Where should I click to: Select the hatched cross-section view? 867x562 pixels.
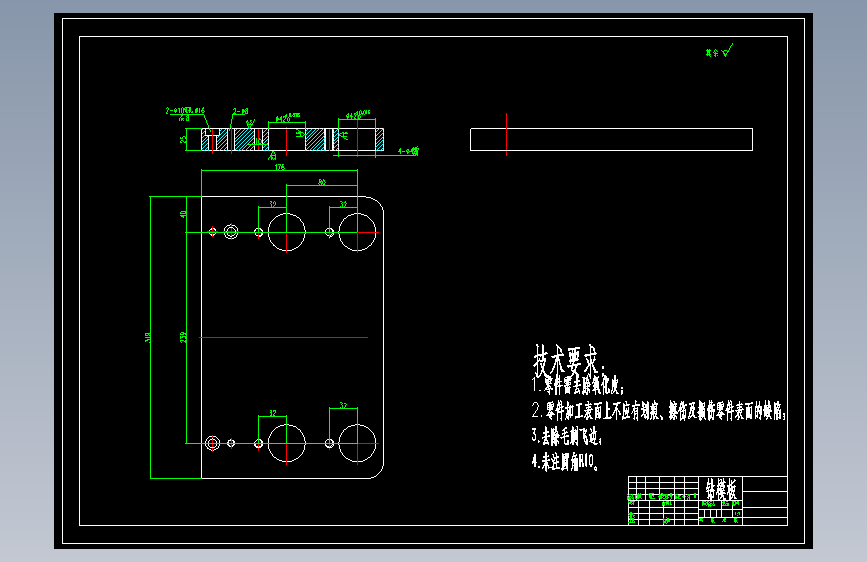click(x=293, y=139)
